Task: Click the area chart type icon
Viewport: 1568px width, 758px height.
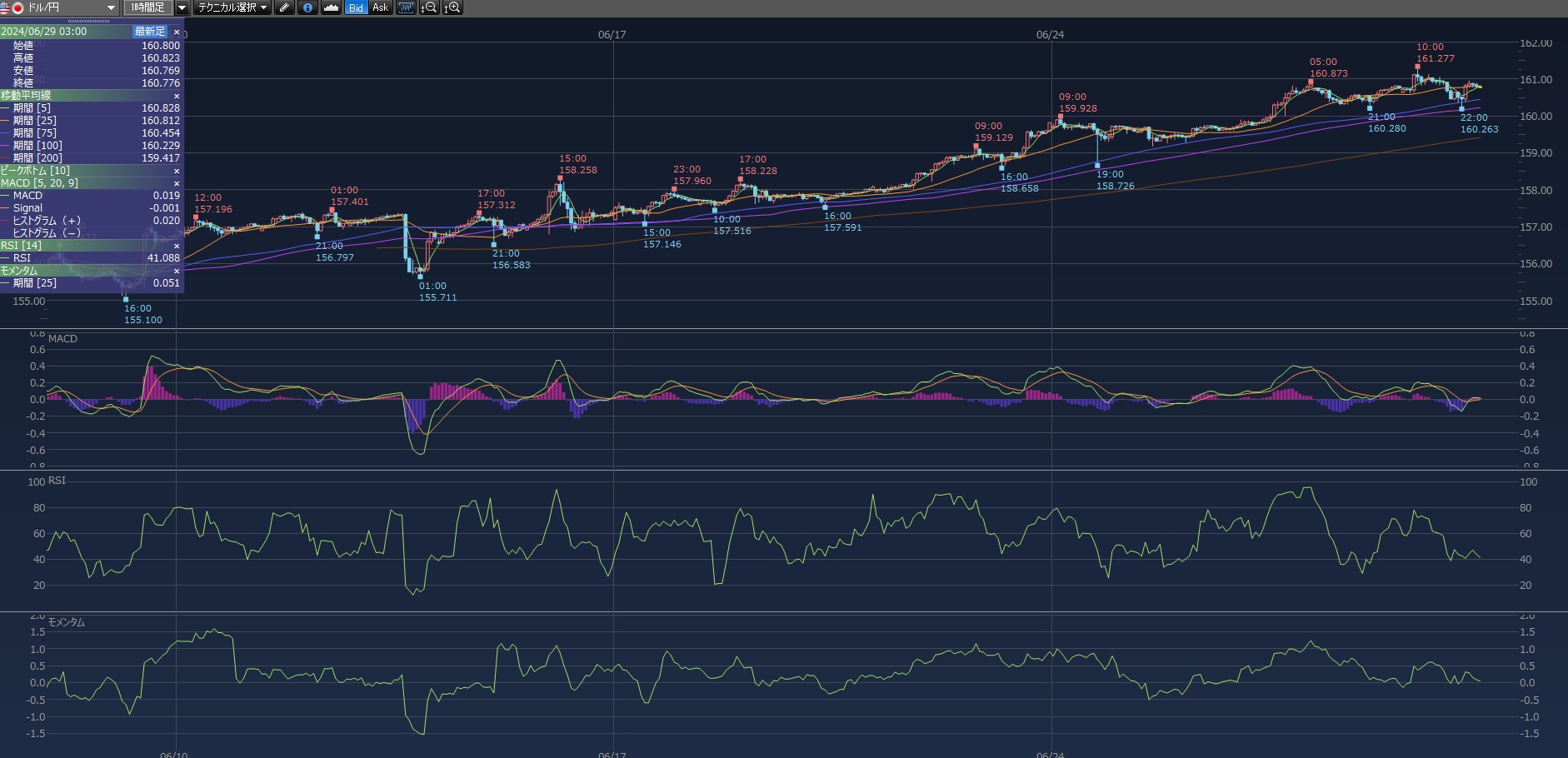Action: pyautogui.click(x=331, y=7)
